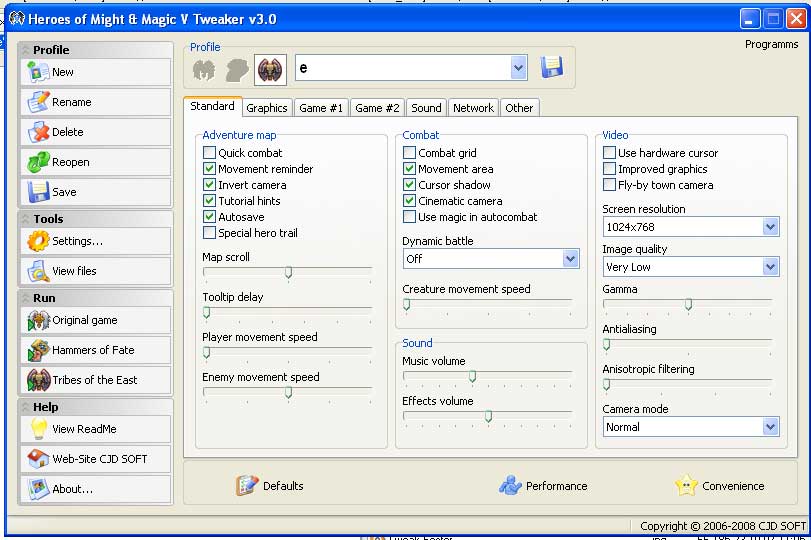
Task: Open the Network tab
Action: pos(473,108)
